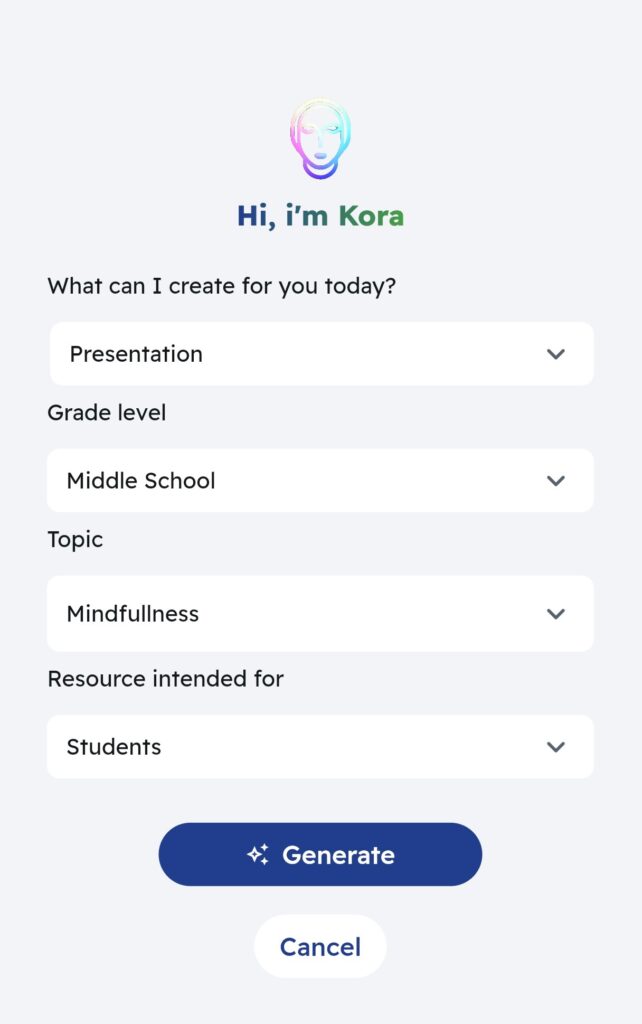Select the Students text in dropdown
The height and width of the screenshot is (1024, 642).
tap(114, 746)
